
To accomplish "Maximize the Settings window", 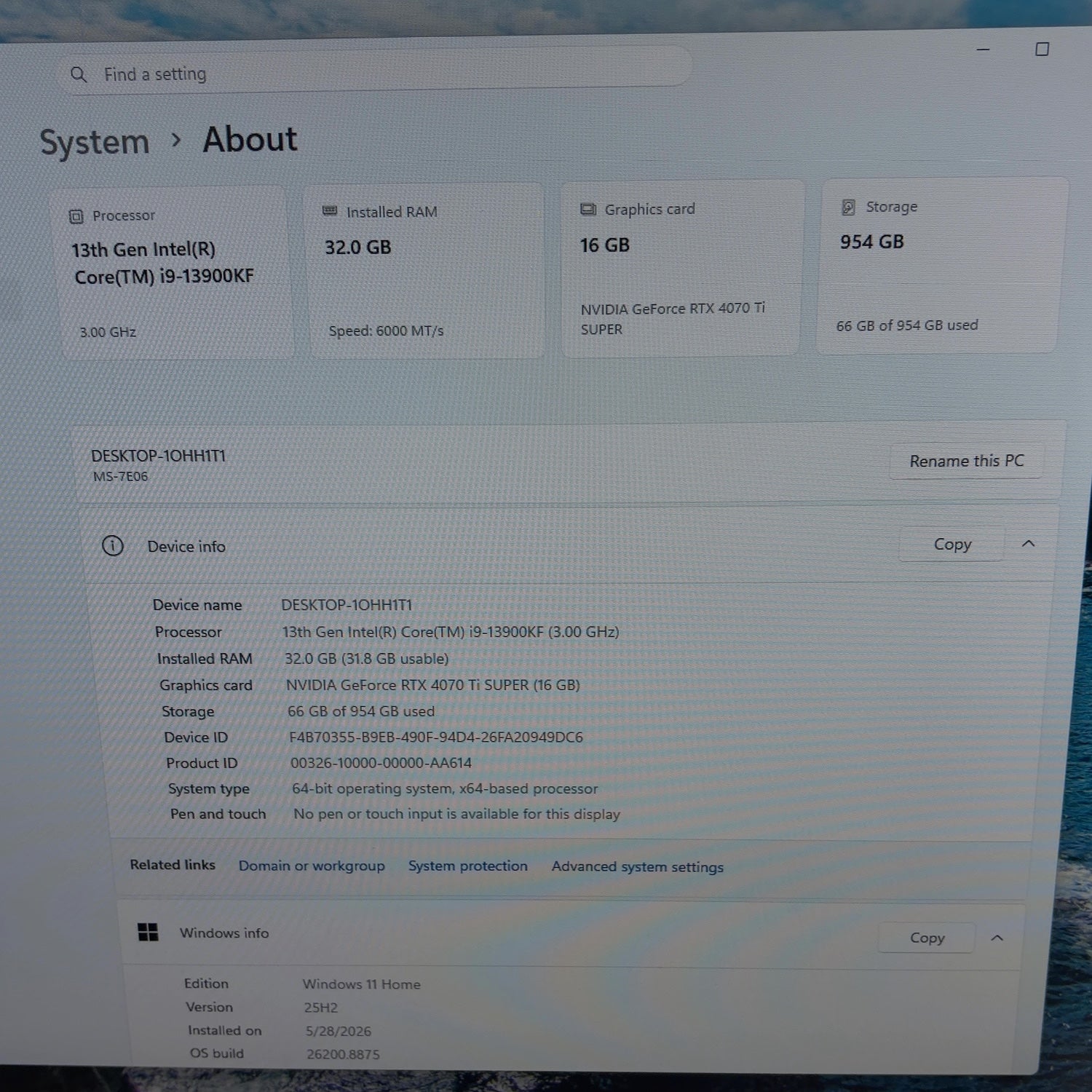I will tap(1042, 49).
